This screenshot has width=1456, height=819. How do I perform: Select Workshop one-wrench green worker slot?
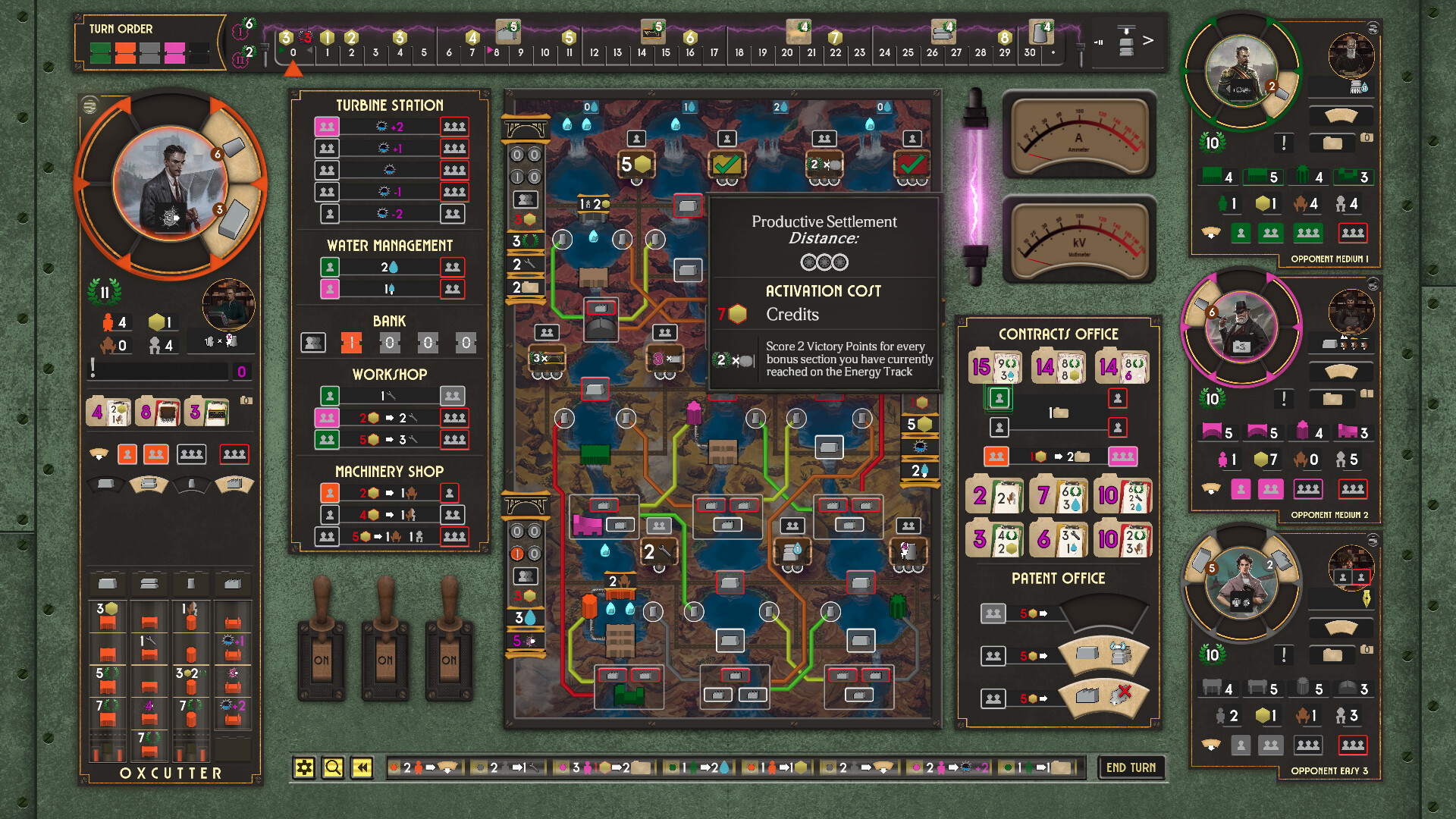pos(330,396)
